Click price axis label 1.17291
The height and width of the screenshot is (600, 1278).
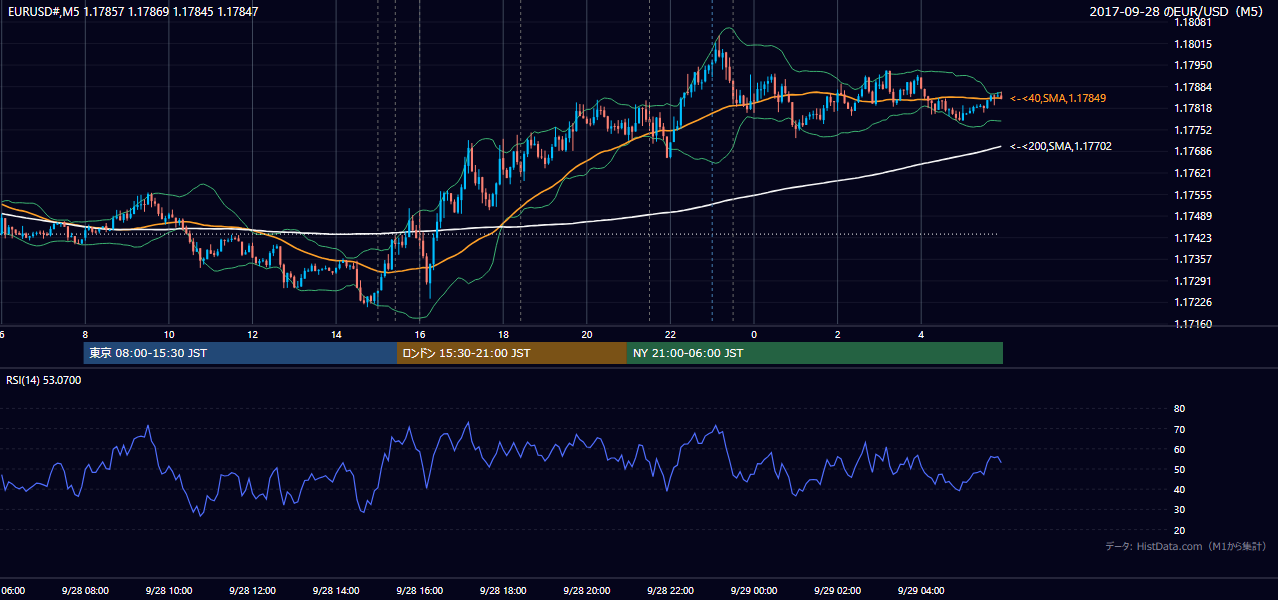[x=1192, y=281]
